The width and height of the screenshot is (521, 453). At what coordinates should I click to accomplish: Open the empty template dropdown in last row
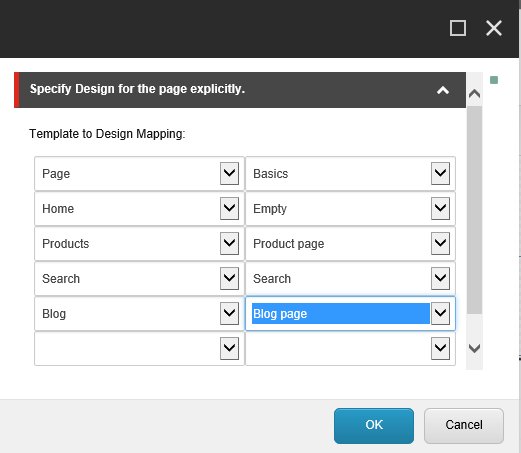point(229,348)
